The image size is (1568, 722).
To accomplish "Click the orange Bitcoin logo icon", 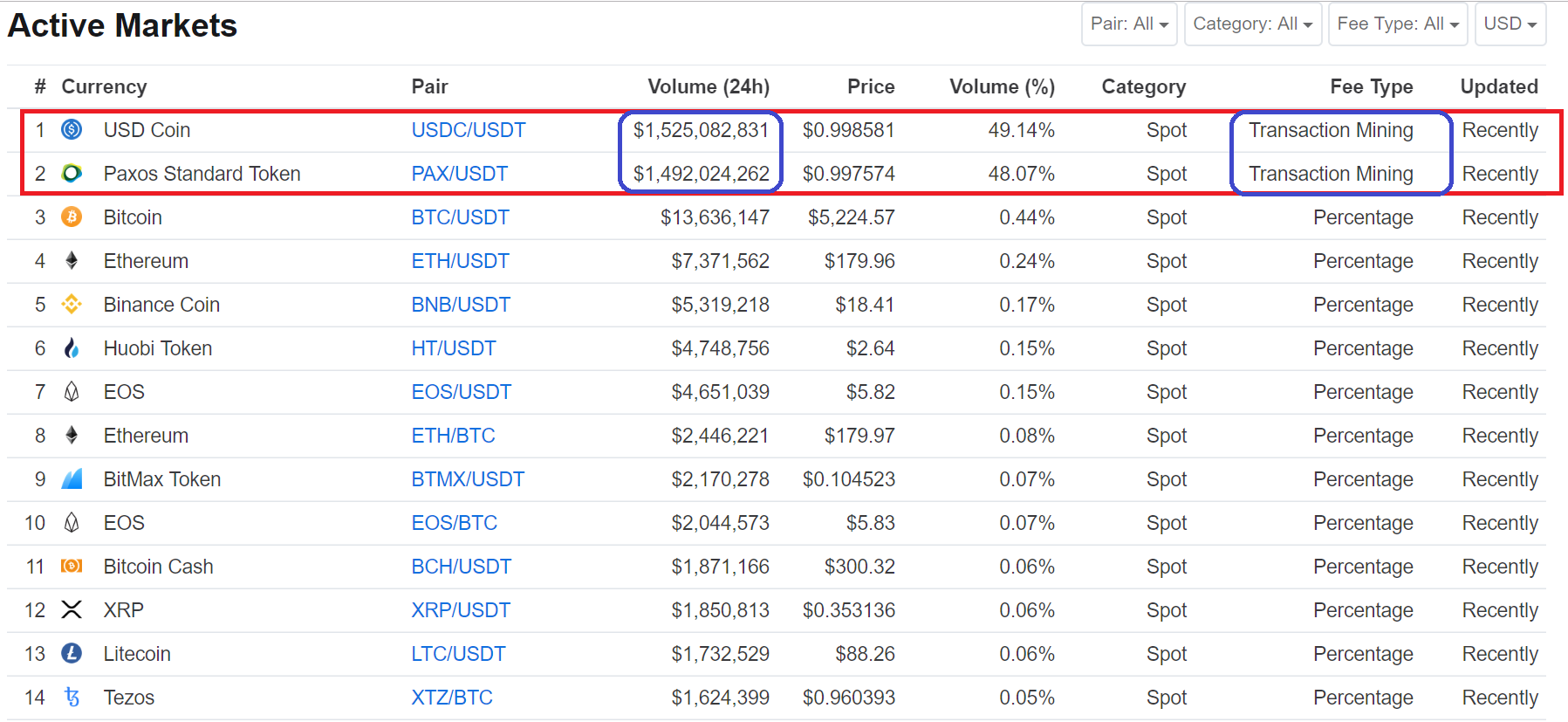I will (x=72, y=217).
